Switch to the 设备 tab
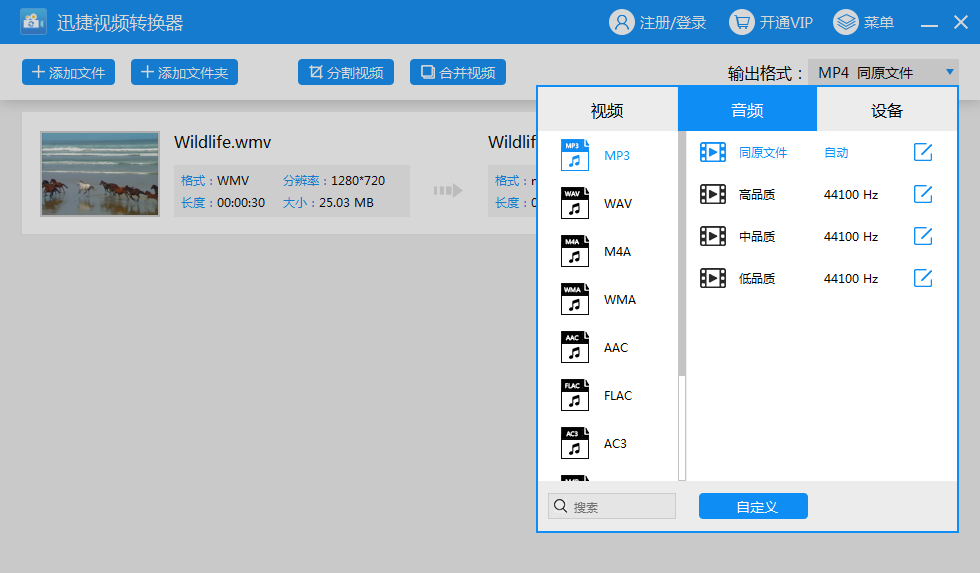 (887, 110)
